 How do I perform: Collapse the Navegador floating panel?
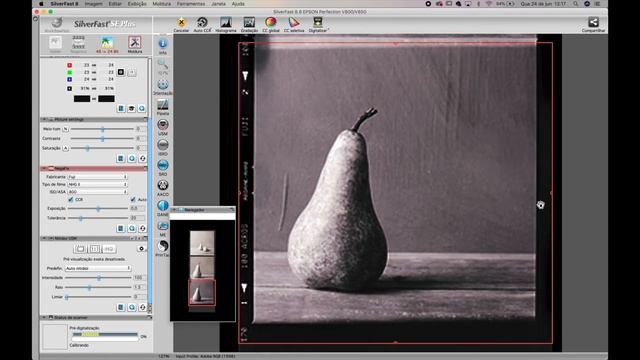(174, 210)
